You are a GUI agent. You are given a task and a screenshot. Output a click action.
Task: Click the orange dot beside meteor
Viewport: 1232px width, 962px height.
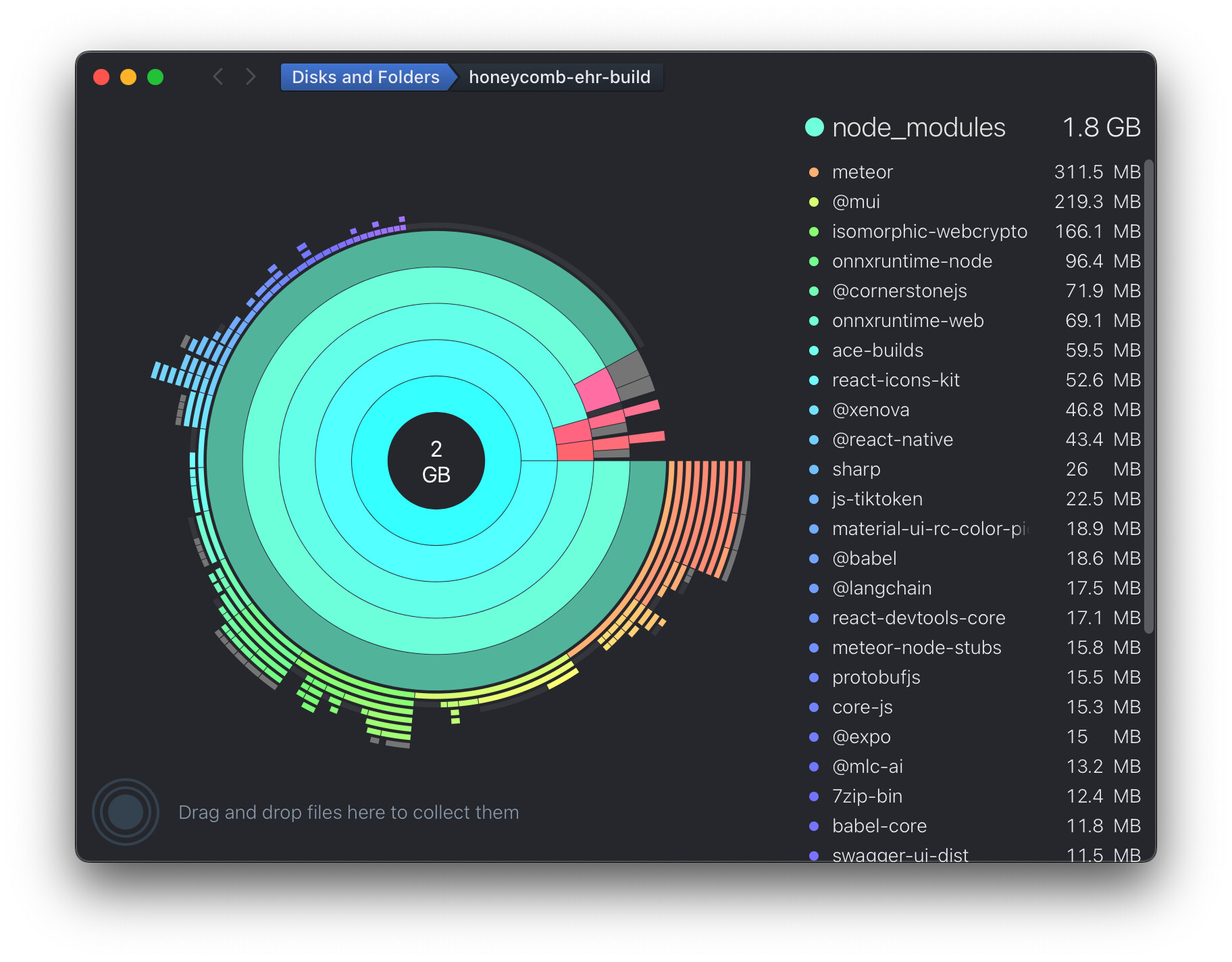coord(814,172)
